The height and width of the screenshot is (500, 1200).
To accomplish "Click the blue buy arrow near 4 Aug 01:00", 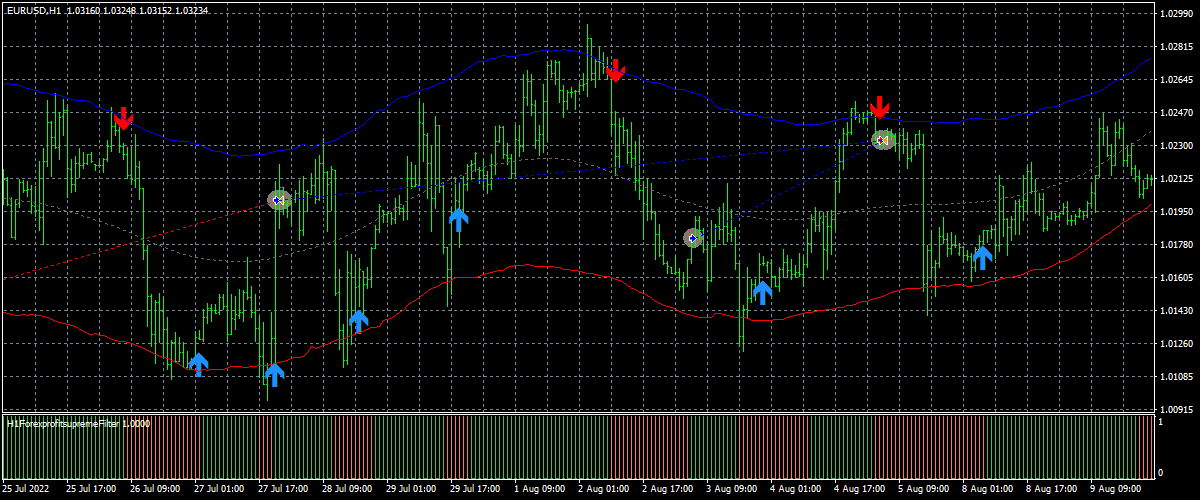I will click(x=762, y=292).
